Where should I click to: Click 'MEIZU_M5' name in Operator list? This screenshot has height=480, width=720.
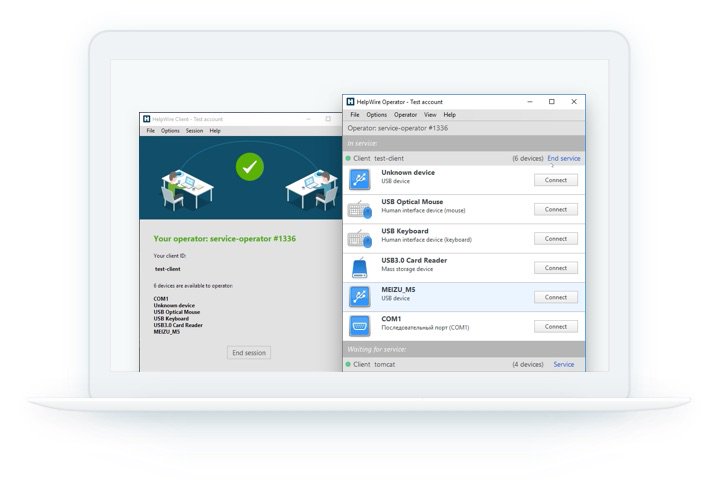point(398,290)
